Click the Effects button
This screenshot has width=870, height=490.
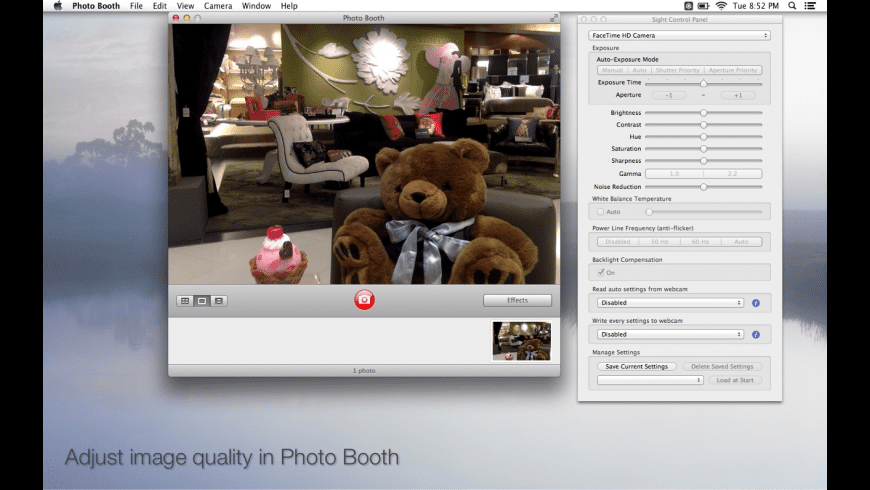tap(517, 300)
